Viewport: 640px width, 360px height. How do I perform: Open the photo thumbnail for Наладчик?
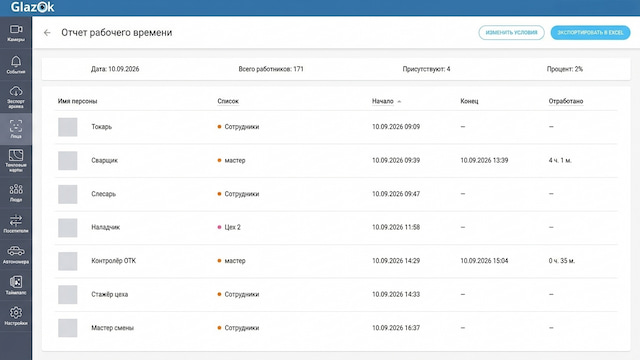tap(68, 227)
